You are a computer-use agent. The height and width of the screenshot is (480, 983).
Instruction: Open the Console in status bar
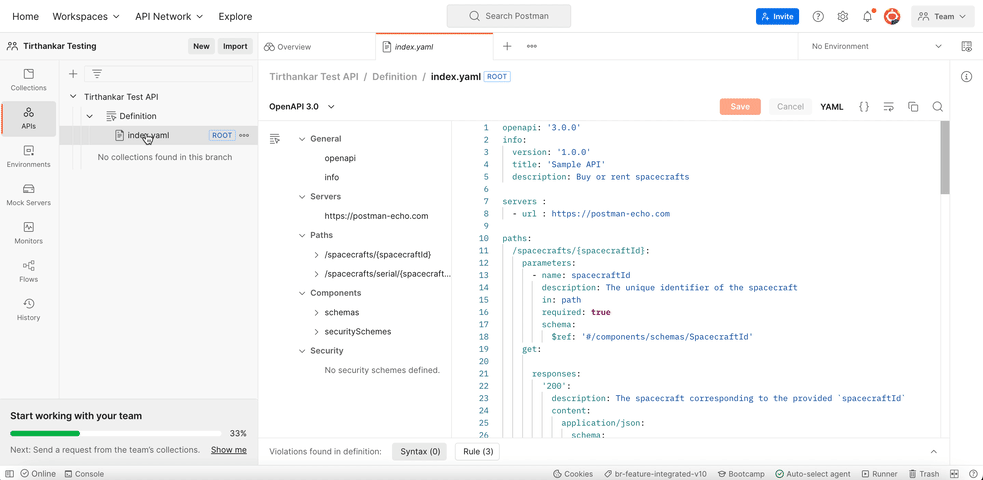point(85,474)
